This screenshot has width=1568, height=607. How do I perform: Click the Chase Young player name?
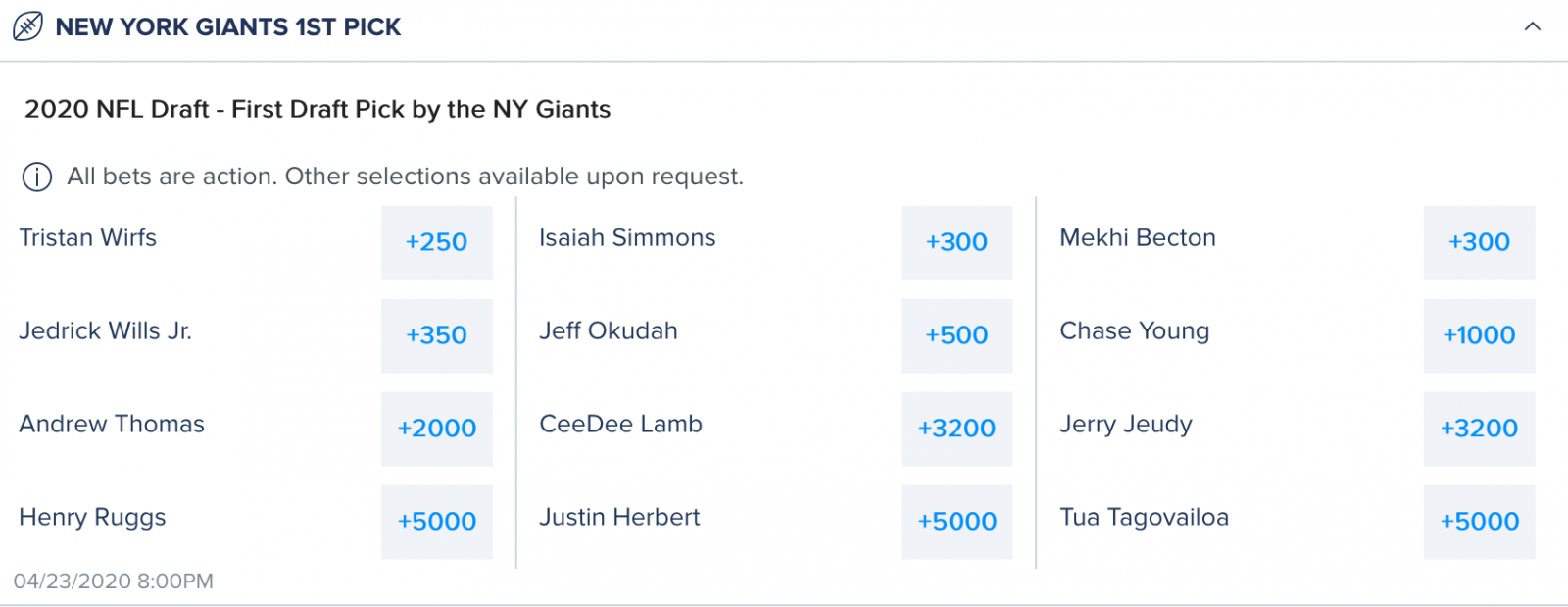(x=1135, y=331)
